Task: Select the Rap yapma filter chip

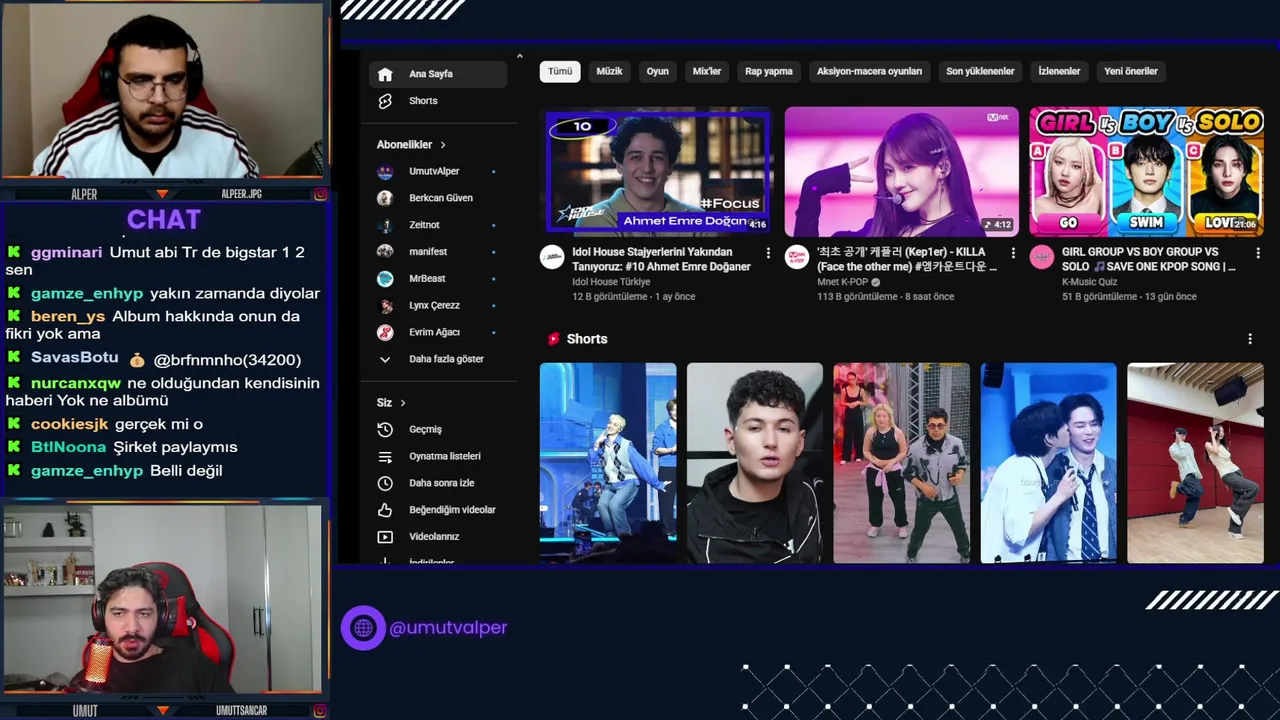Action: click(x=769, y=71)
